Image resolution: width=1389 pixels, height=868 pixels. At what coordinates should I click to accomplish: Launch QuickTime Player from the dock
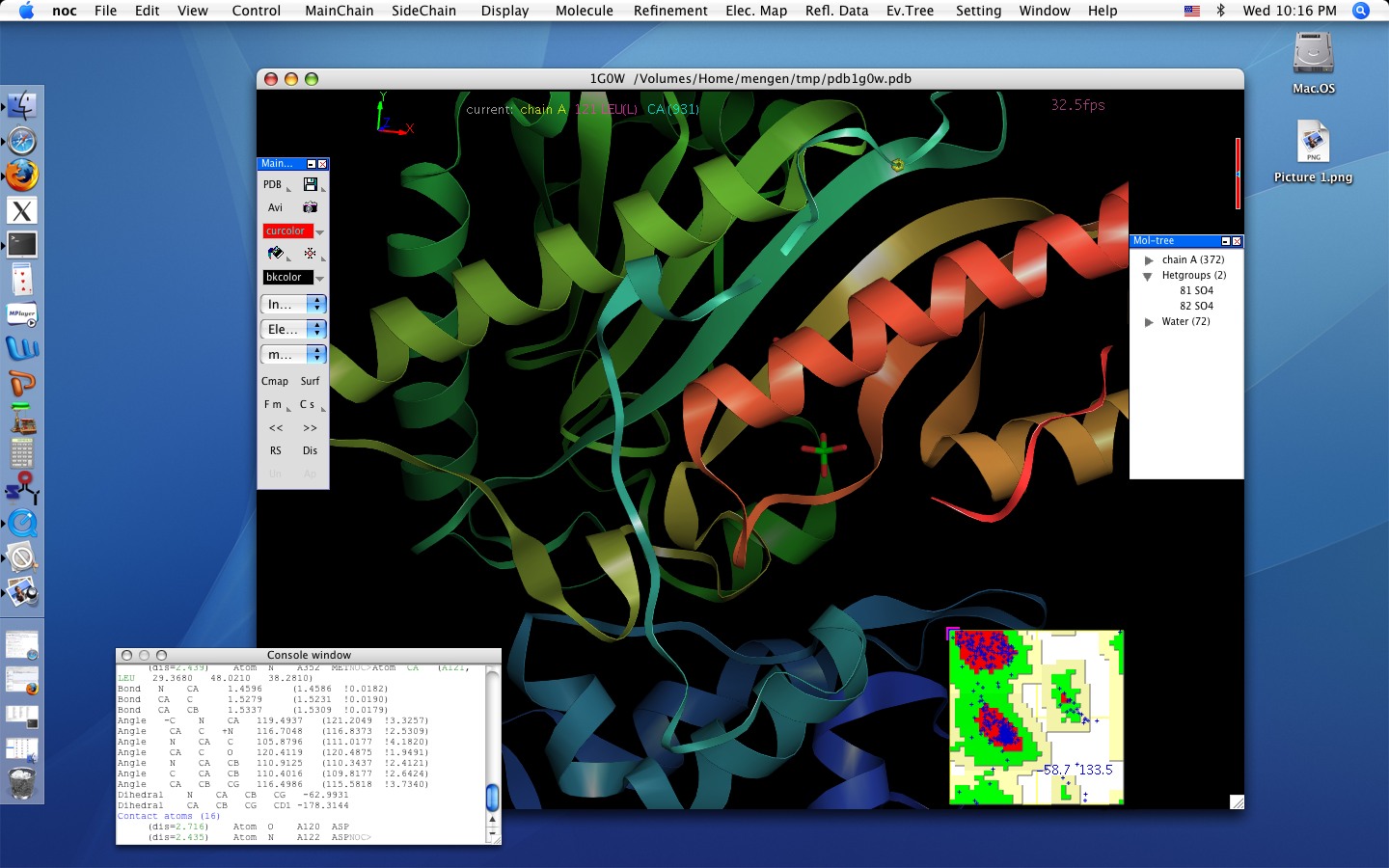(x=22, y=523)
